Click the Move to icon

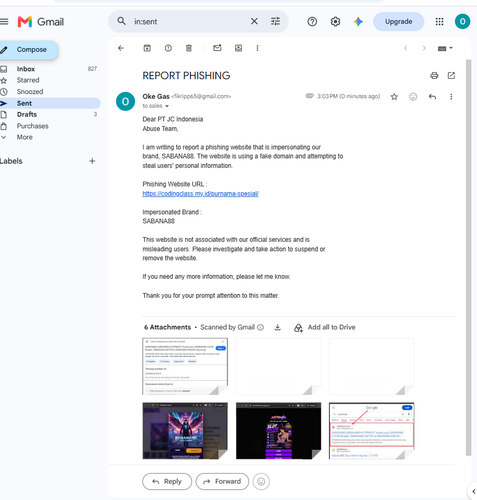[x=238, y=48]
